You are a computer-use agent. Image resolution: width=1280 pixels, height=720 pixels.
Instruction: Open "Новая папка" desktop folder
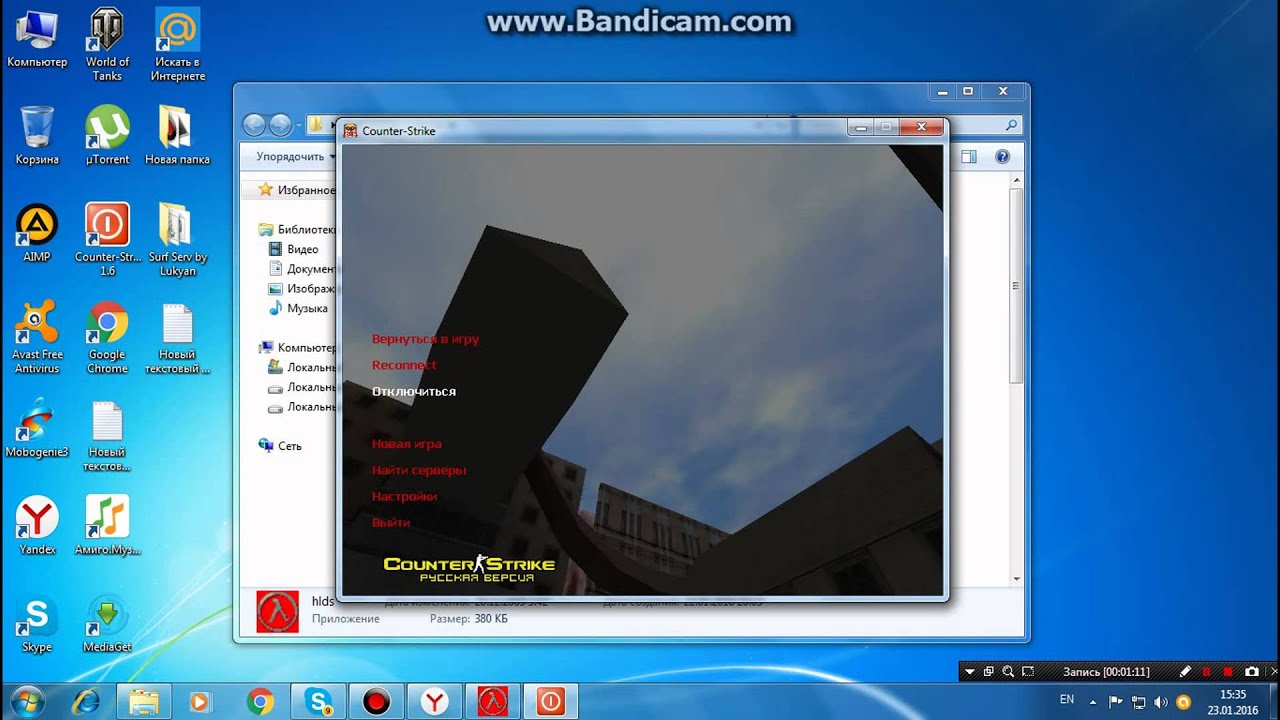[x=177, y=135]
